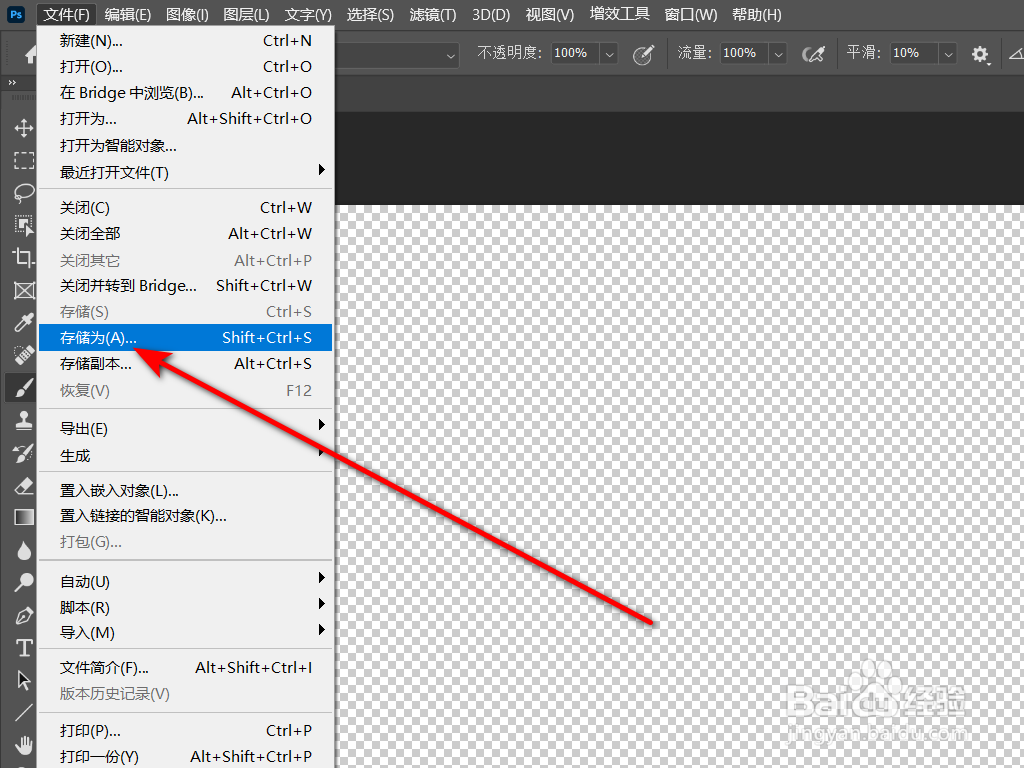Choose 关闭并转到 Bridge... entry
Screen dimensions: 1024x768
[x=185, y=286]
